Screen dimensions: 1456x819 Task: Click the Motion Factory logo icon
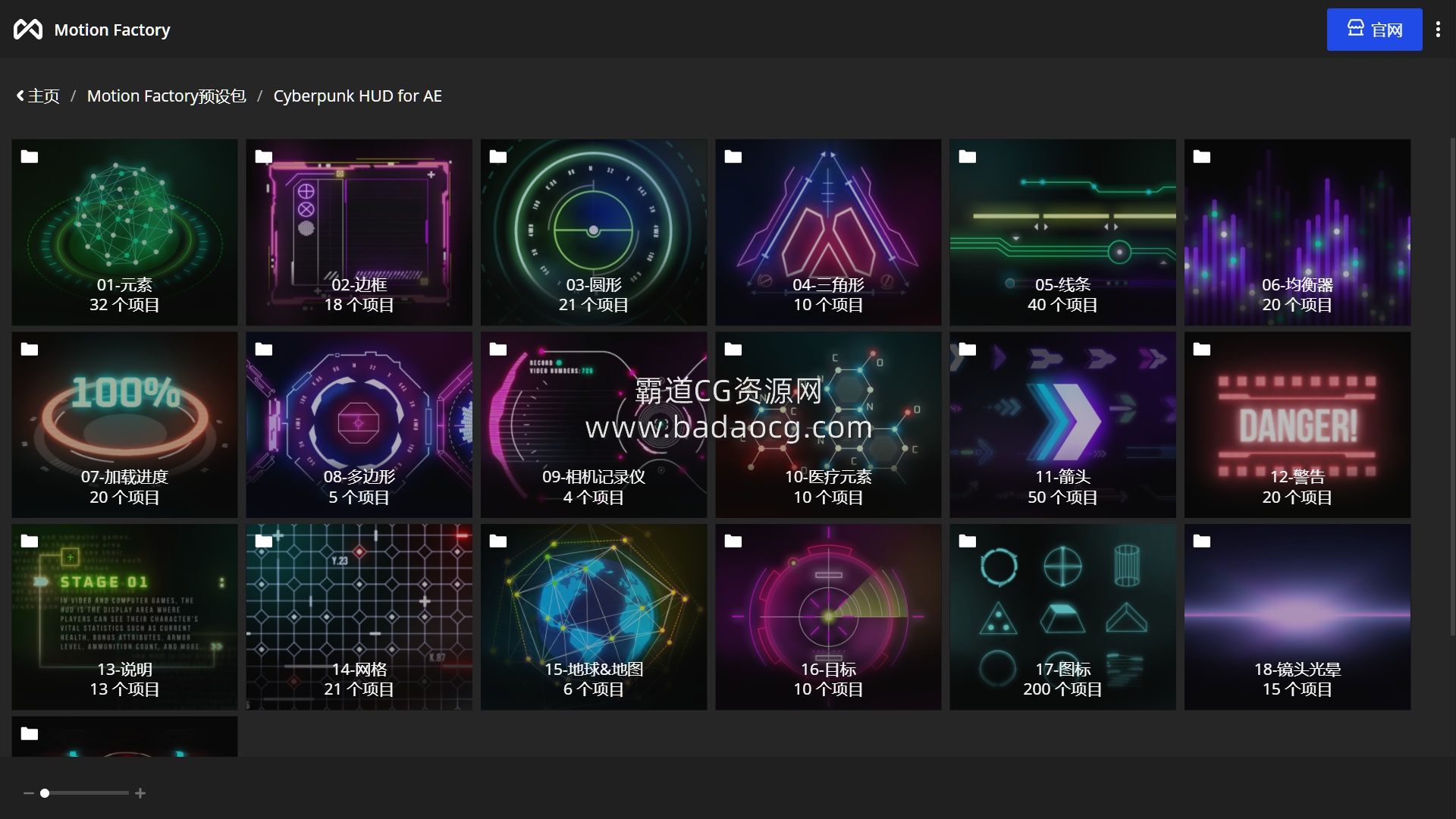(x=28, y=30)
